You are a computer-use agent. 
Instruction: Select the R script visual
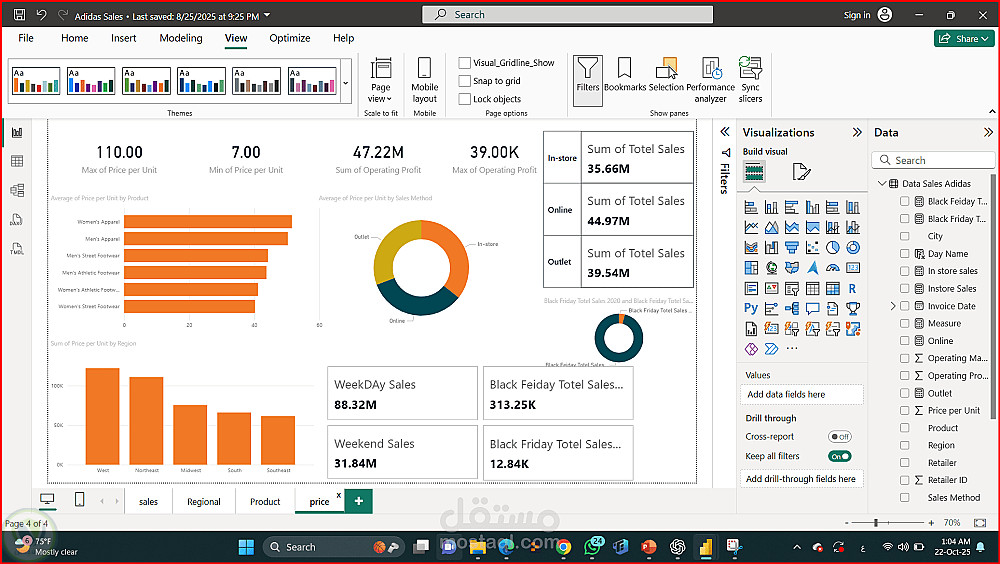pos(853,288)
